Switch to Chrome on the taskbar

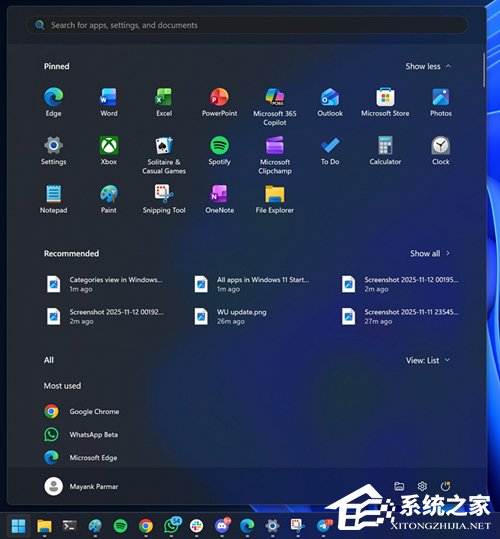pyautogui.click(x=146, y=526)
